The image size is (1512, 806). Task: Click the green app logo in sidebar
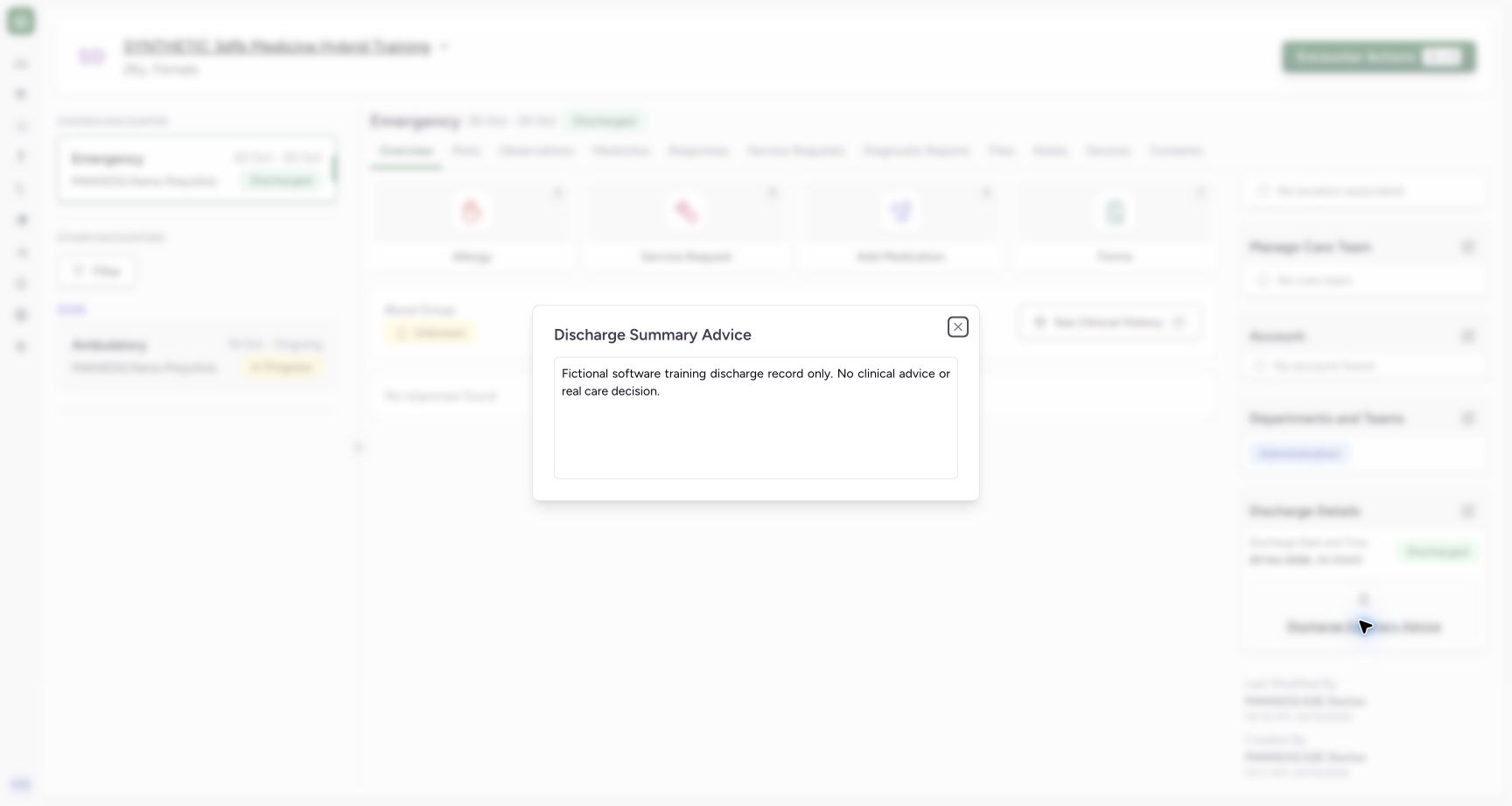click(21, 21)
